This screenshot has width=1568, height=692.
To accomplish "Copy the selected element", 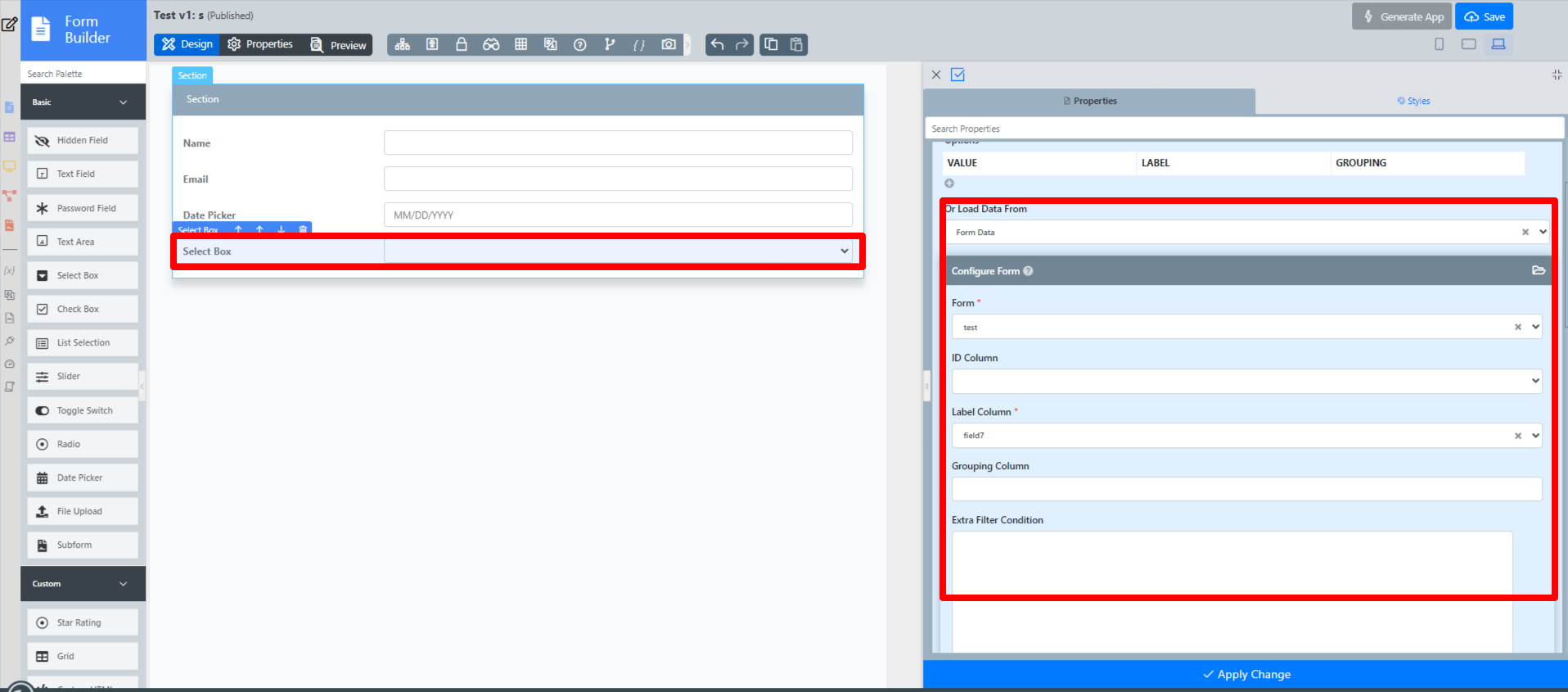I will tap(771, 44).
